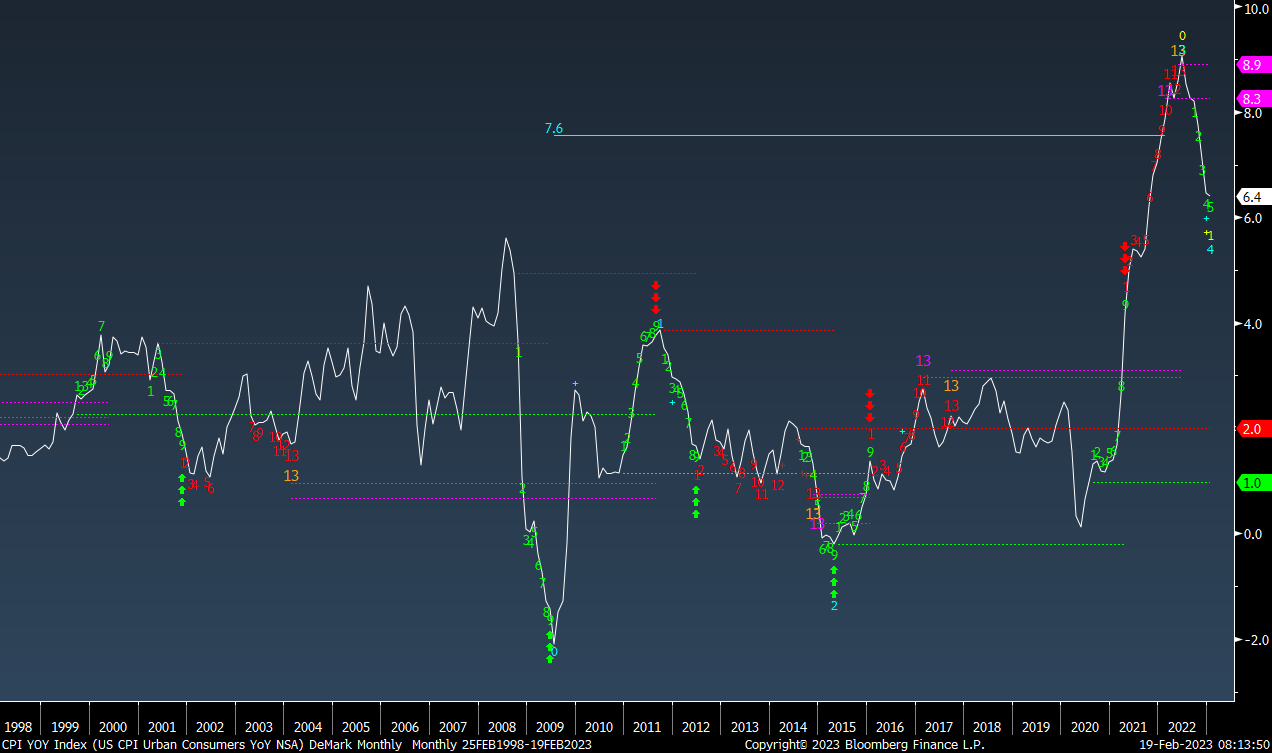Screen dimensions: 1272x753
Task: Click the green up arrows at 2009 trough
Action: (550, 647)
